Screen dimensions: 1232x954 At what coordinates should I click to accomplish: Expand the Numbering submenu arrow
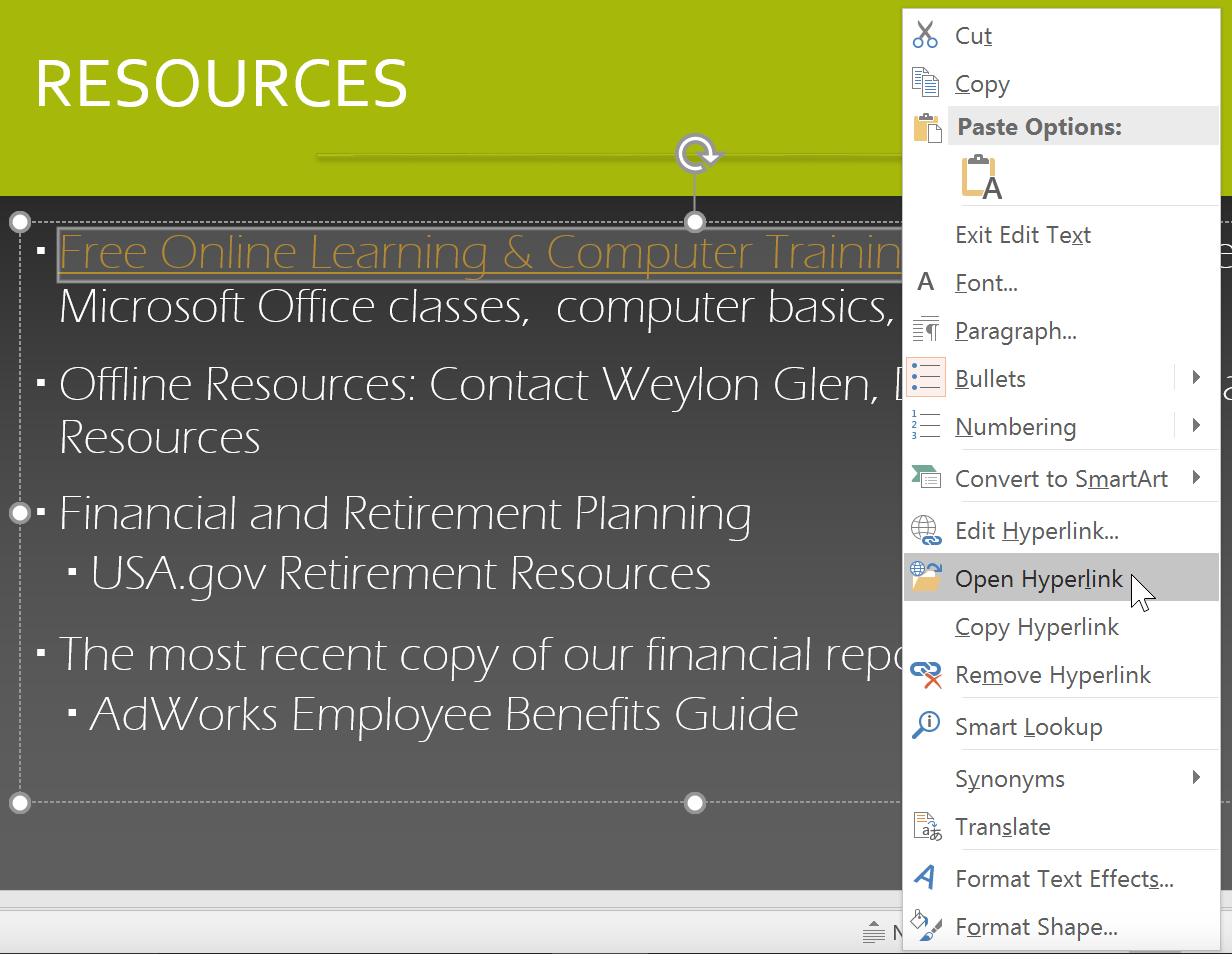pyautogui.click(x=1196, y=426)
